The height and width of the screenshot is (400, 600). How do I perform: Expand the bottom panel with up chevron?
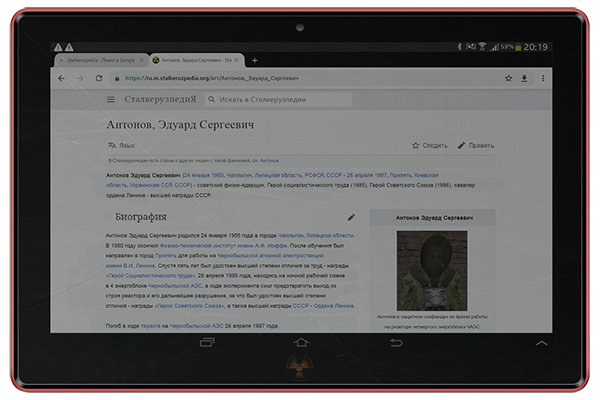point(541,343)
